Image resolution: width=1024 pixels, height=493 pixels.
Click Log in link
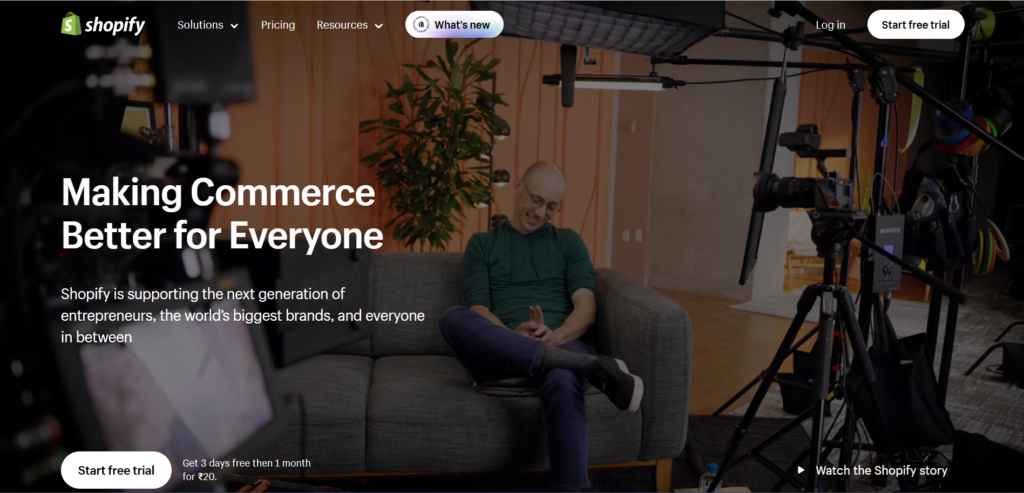831,25
